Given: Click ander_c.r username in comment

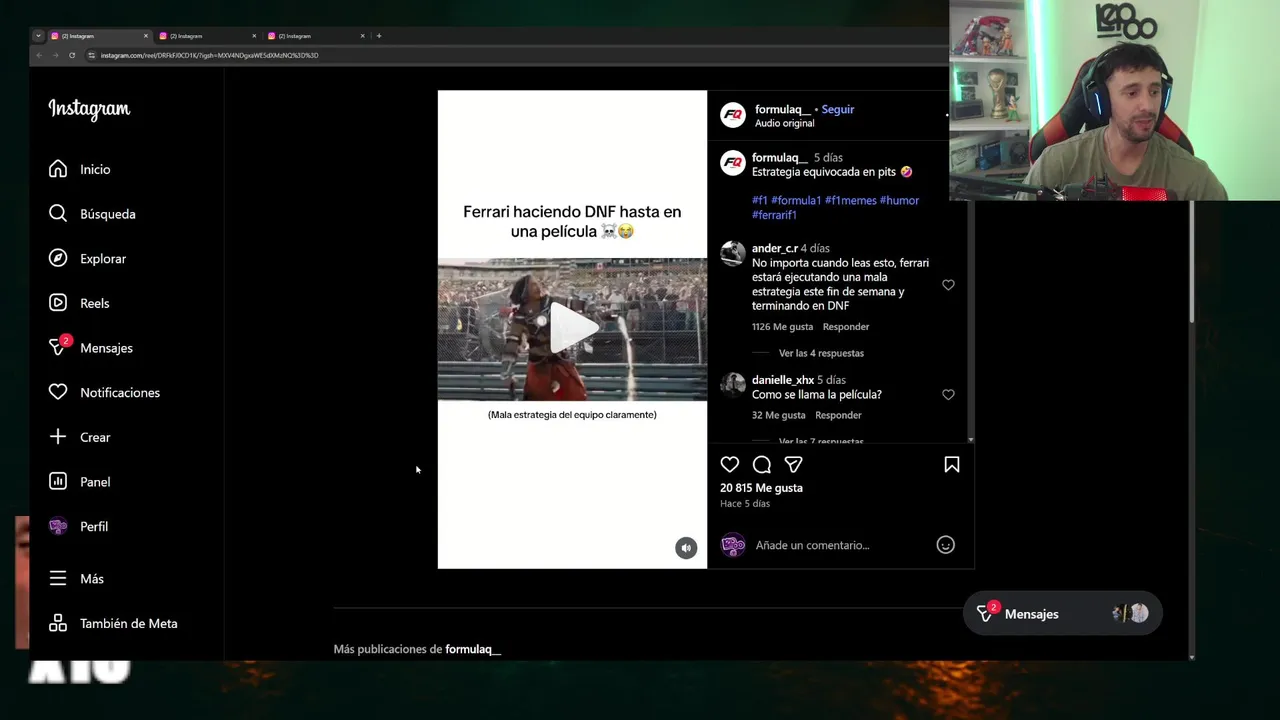Looking at the screenshot, I should pos(774,248).
